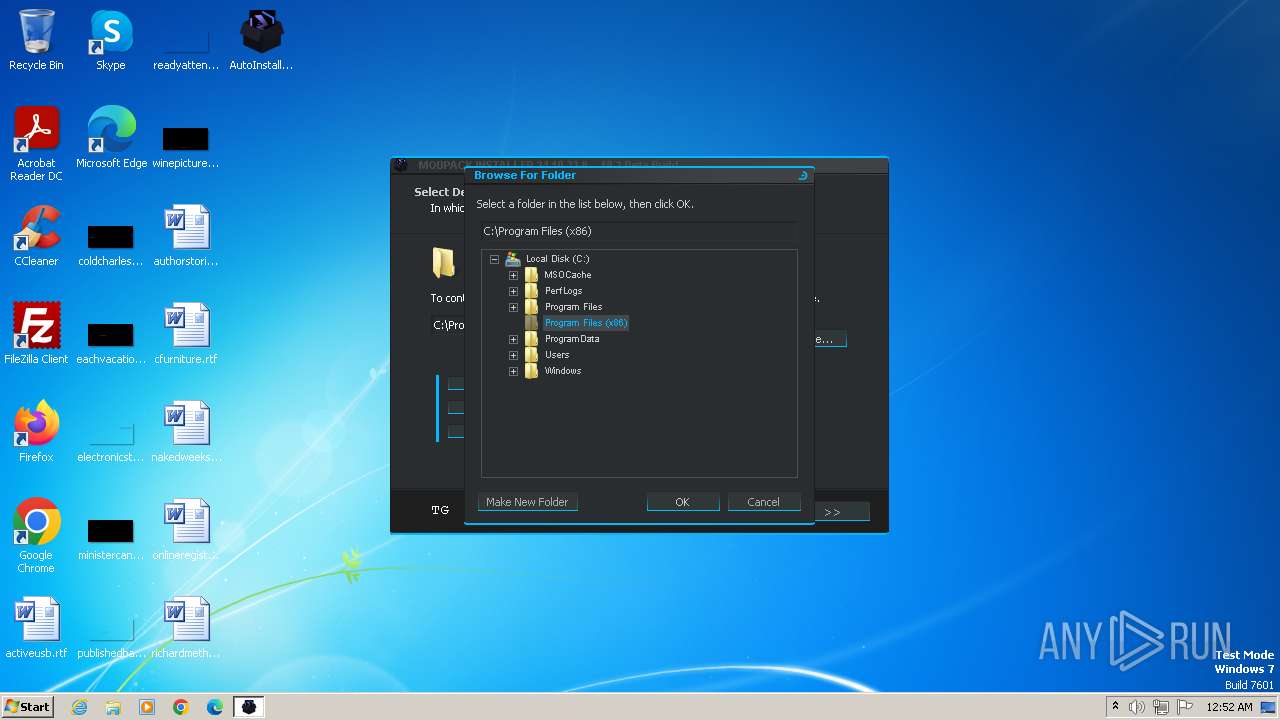Click the volume icon in system tray

[1137, 707]
